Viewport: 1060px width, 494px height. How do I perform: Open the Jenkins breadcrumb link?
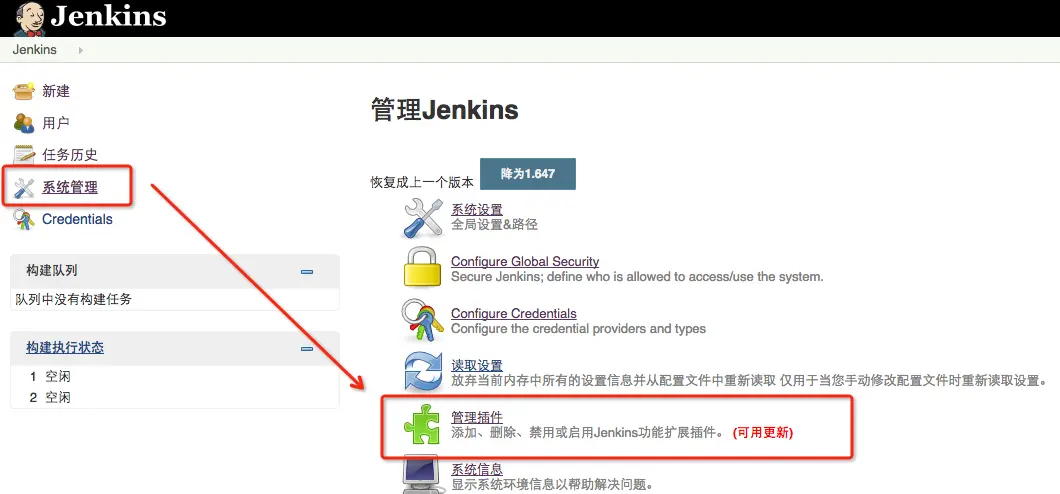point(34,50)
